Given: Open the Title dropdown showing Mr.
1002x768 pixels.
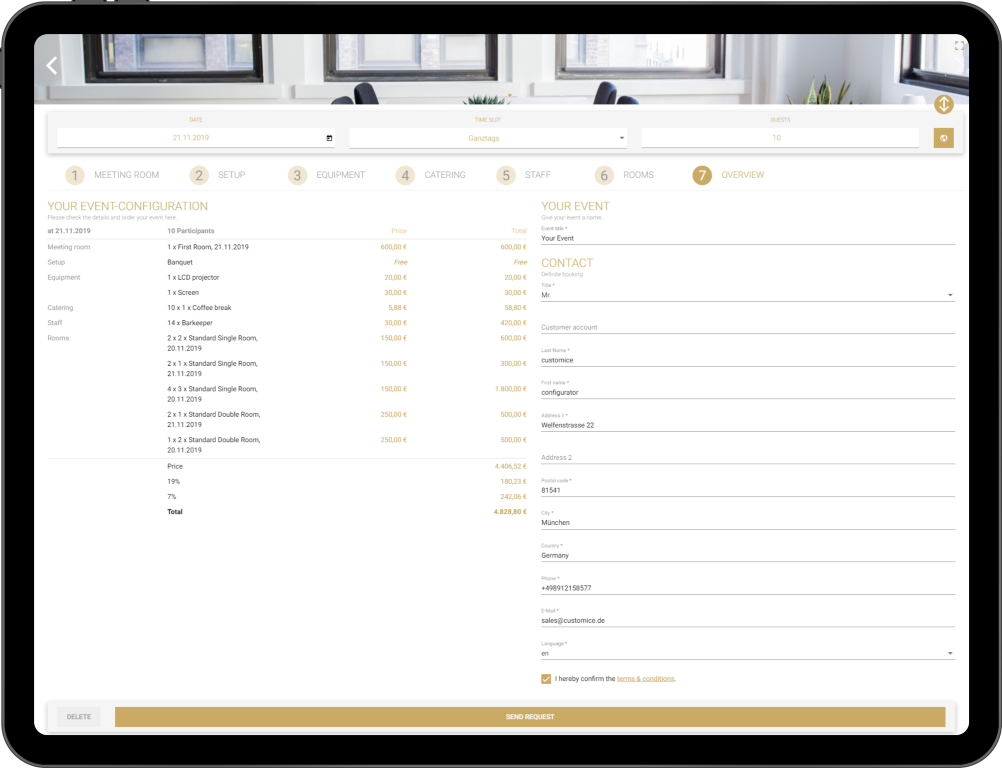Looking at the screenshot, I should pyautogui.click(x=748, y=295).
